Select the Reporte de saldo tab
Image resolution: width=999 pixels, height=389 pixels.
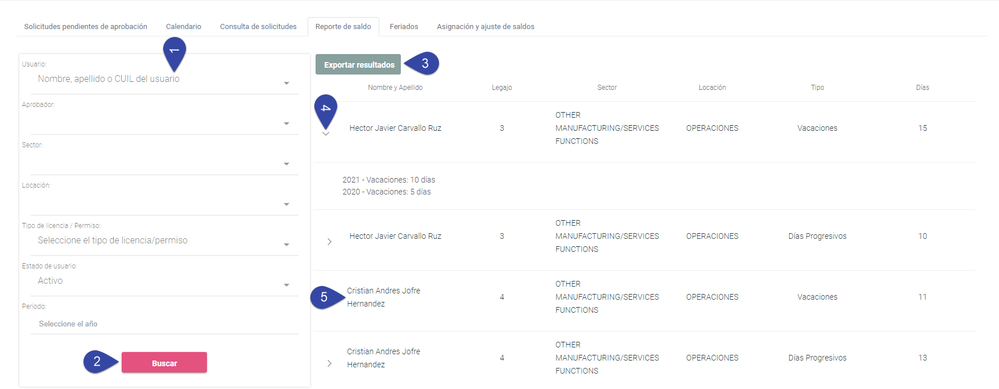click(343, 27)
